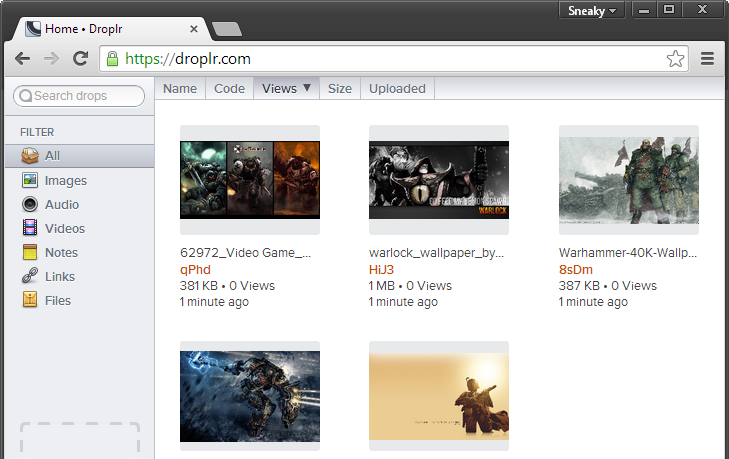Sort drops by Views column
Image resolution: width=729 pixels, height=459 pixels.
pos(286,88)
